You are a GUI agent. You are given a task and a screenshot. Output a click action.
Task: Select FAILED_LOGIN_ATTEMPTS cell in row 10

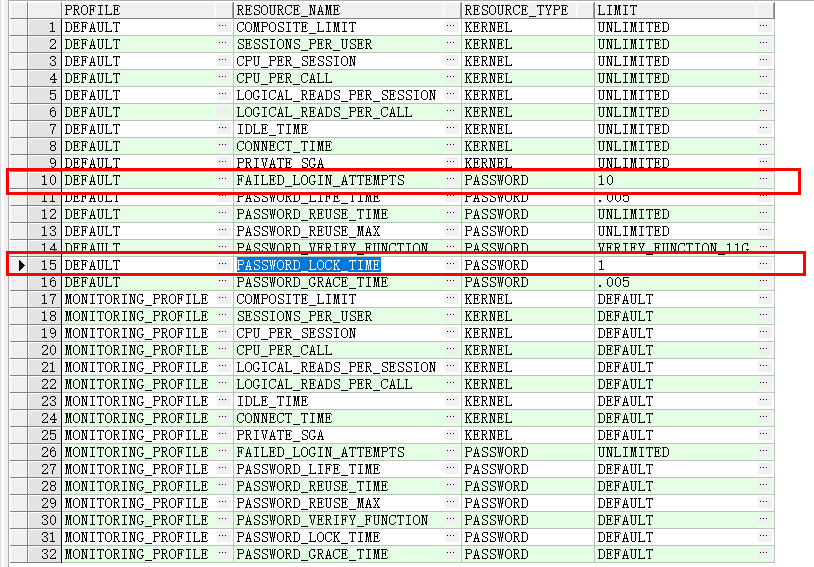(x=320, y=180)
